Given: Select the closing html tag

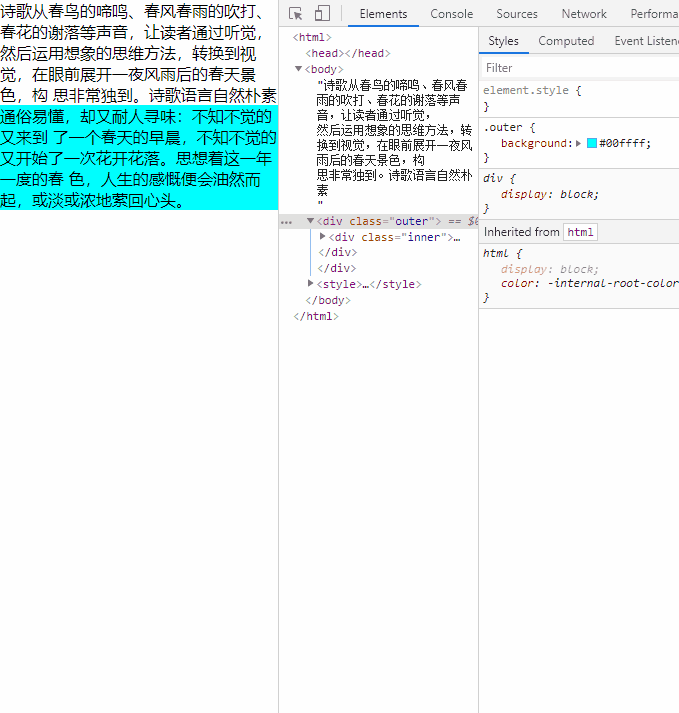Looking at the screenshot, I should pyautogui.click(x=316, y=316).
